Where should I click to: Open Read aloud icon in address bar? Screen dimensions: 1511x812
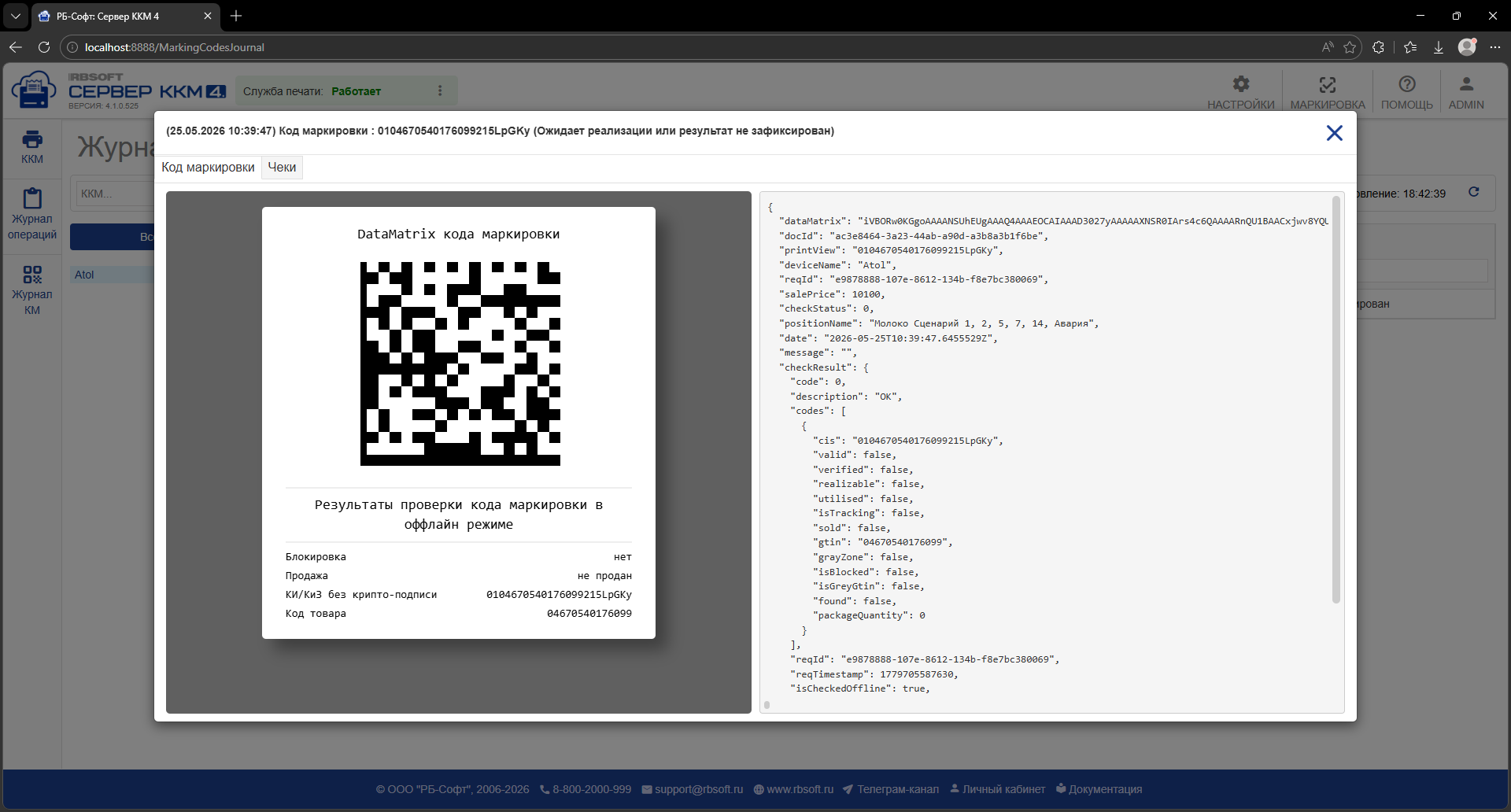[x=1328, y=47]
